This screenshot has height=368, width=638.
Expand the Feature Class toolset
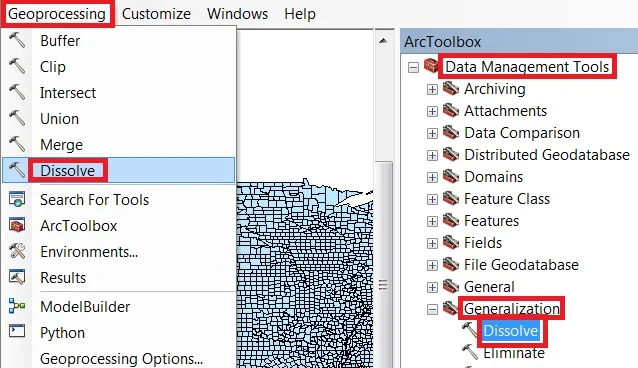tap(432, 199)
